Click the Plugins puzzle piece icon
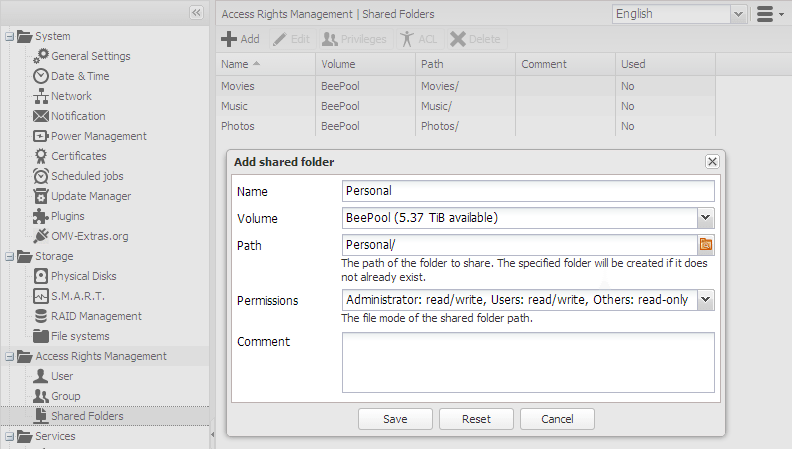The height and width of the screenshot is (449, 792). point(41,216)
